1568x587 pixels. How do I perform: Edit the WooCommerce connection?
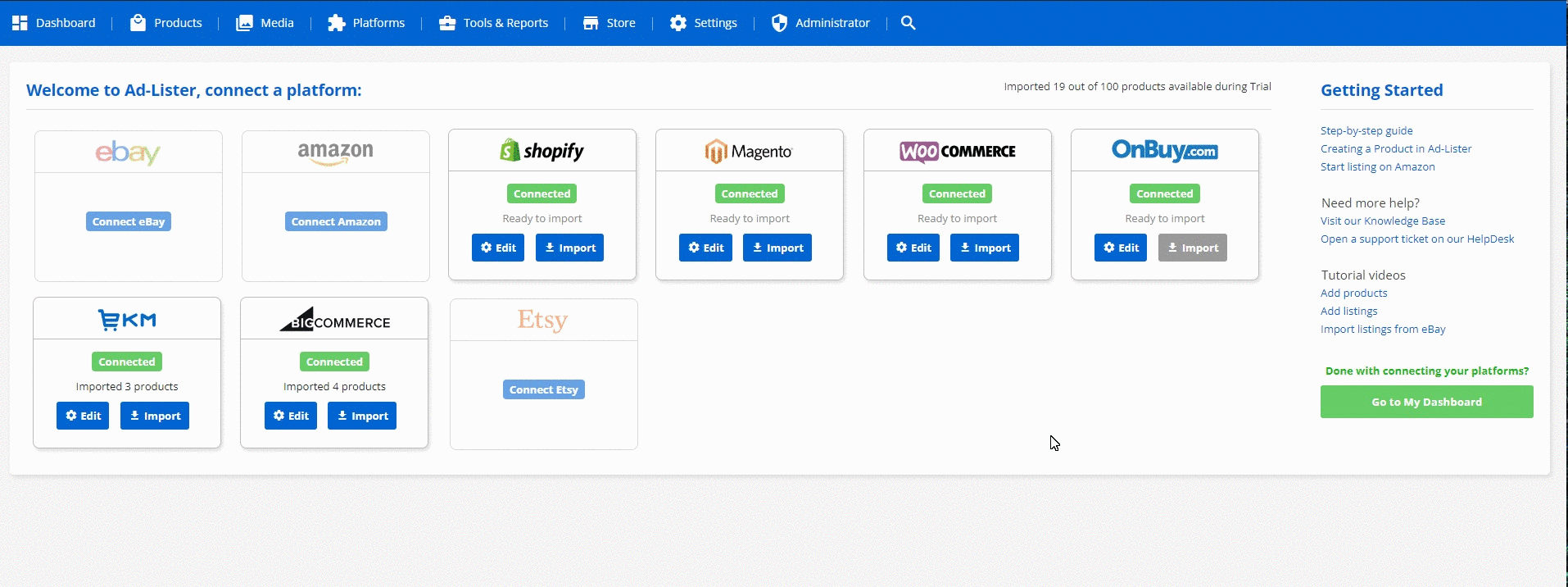913,248
